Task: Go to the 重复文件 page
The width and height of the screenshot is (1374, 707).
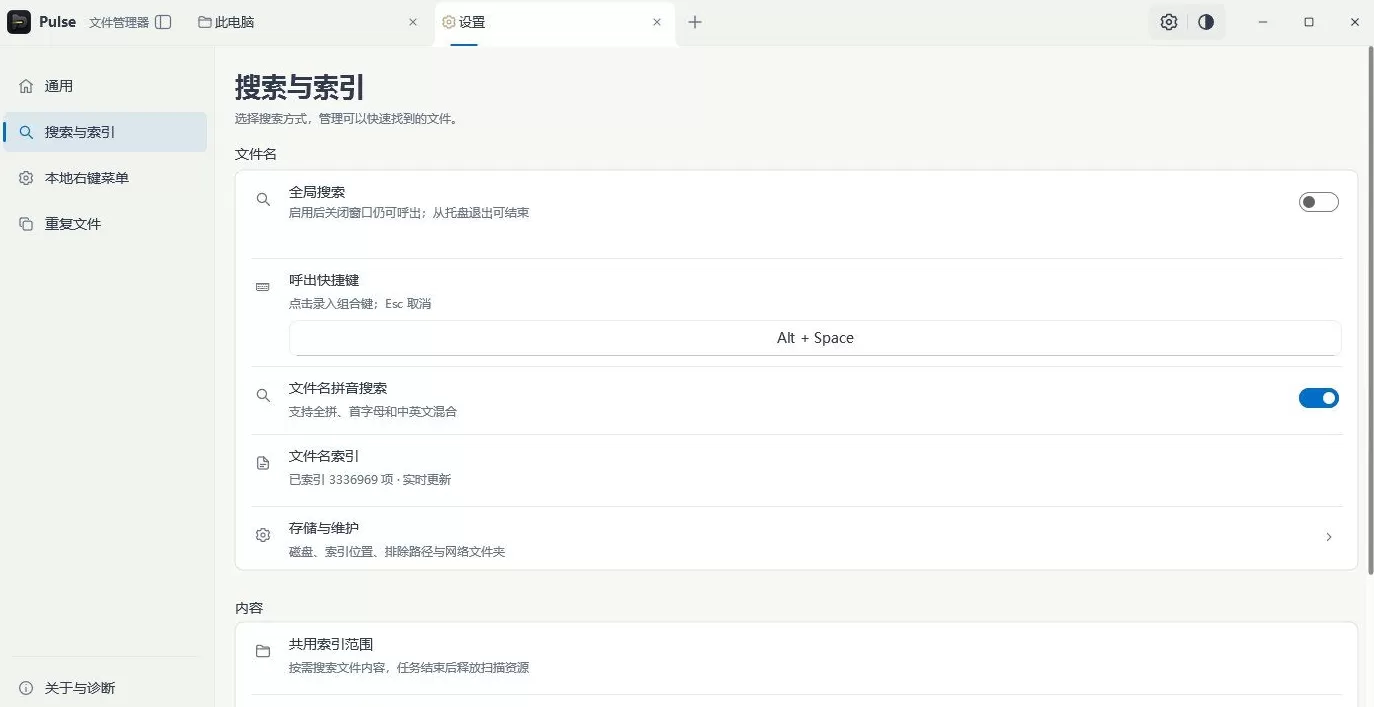Action: point(105,224)
